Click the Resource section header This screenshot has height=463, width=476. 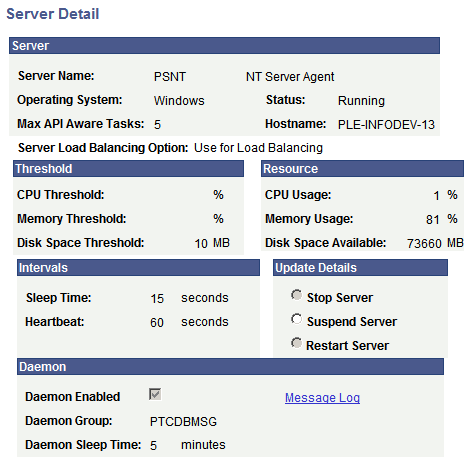click(x=362, y=169)
